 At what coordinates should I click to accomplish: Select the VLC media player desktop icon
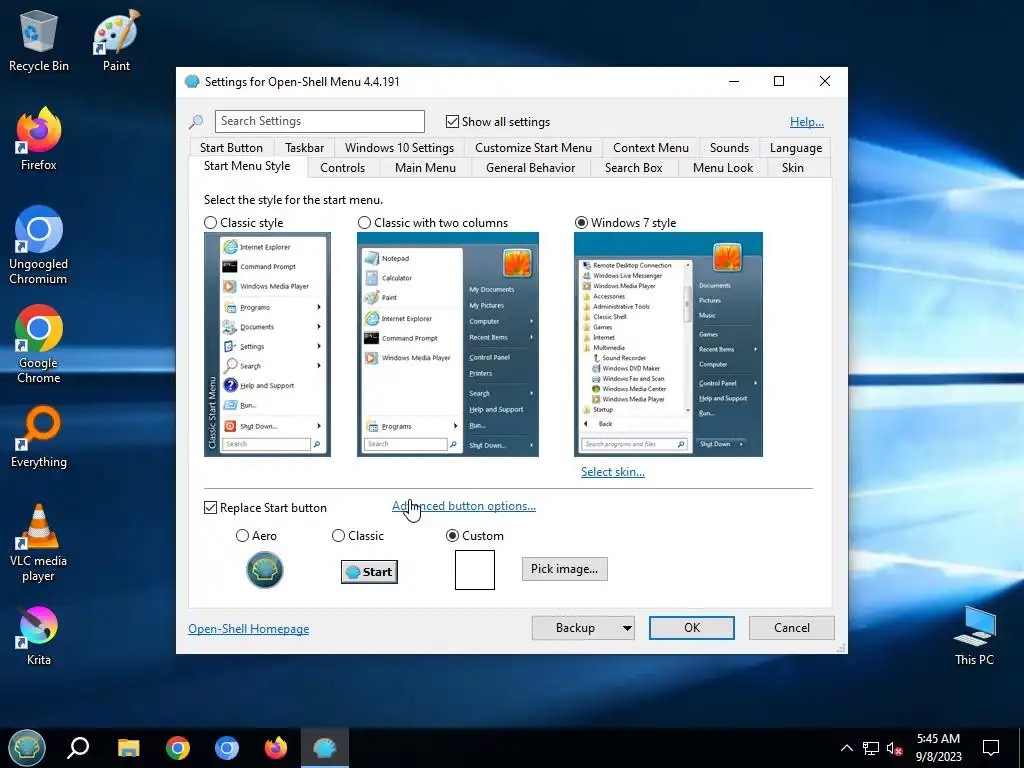click(39, 543)
